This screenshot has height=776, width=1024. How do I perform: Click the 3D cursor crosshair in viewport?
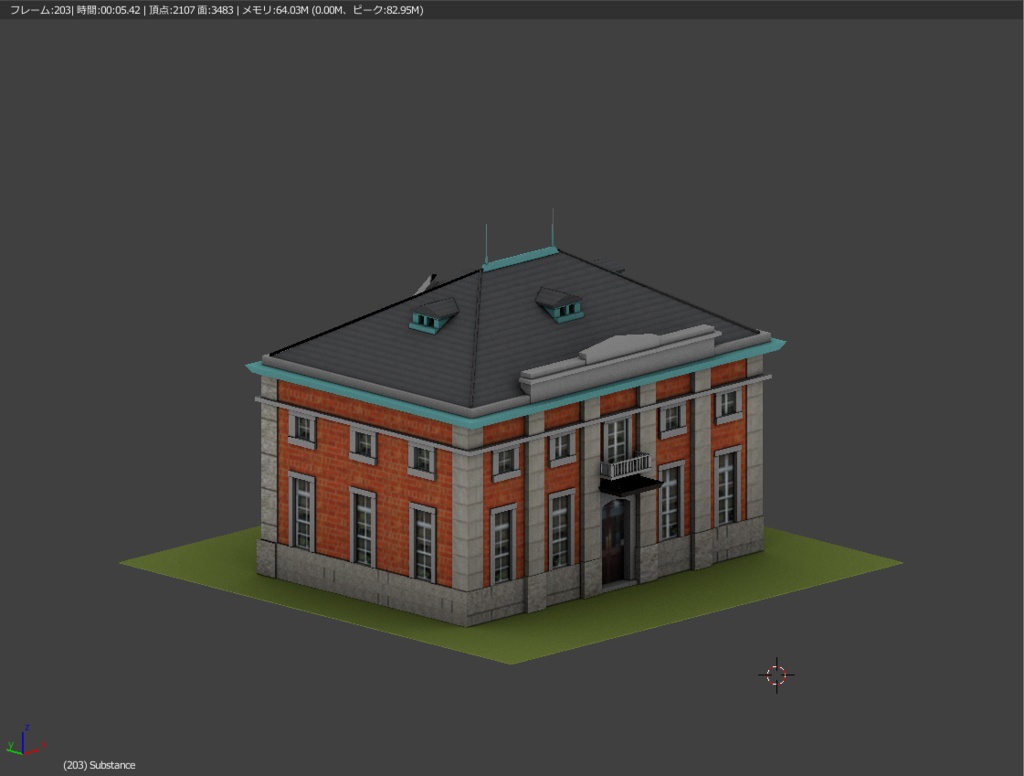coord(776,675)
